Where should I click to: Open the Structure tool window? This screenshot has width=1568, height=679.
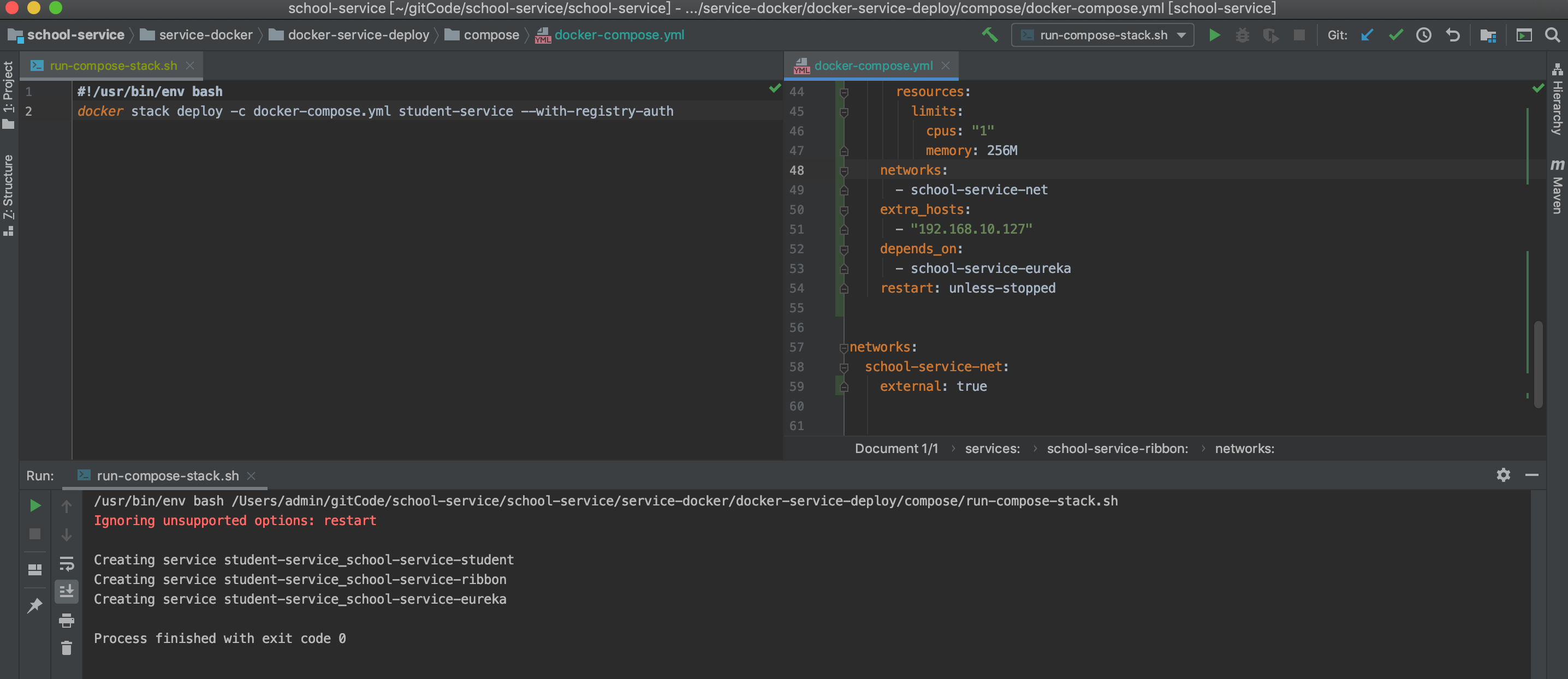pyautogui.click(x=9, y=195)
